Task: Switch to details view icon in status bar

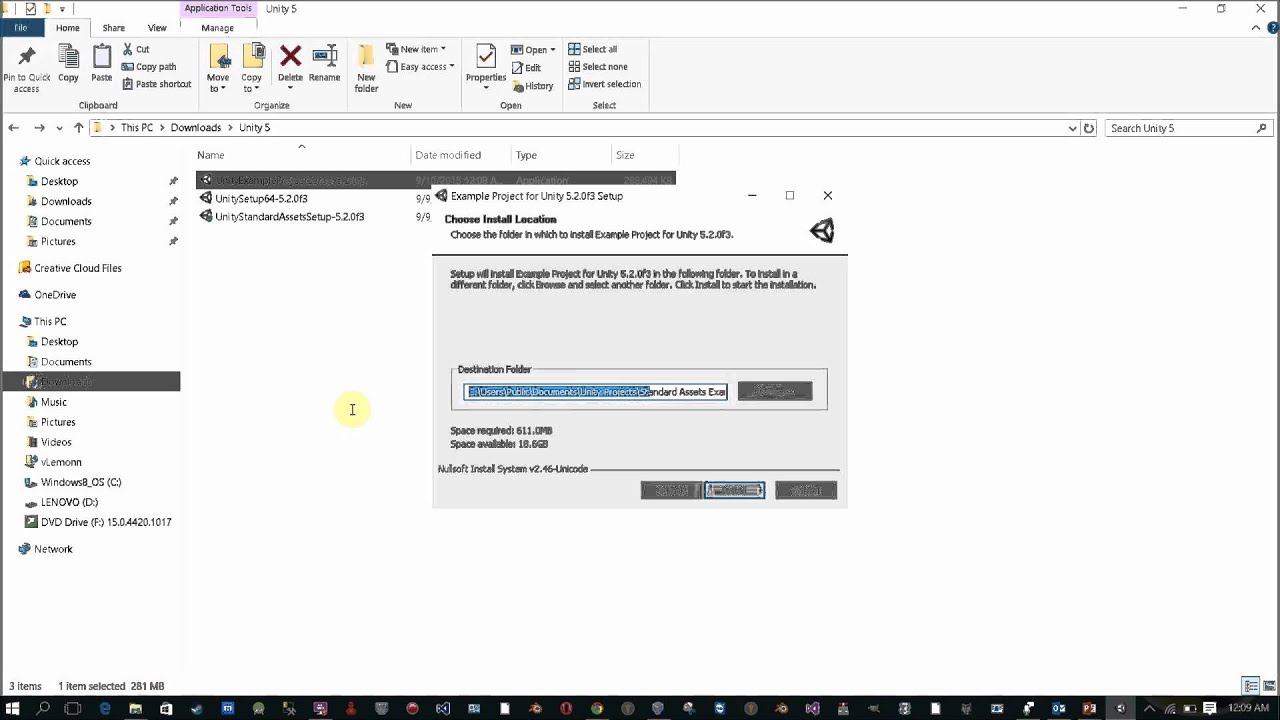Action: click(x=1251, y=686)
